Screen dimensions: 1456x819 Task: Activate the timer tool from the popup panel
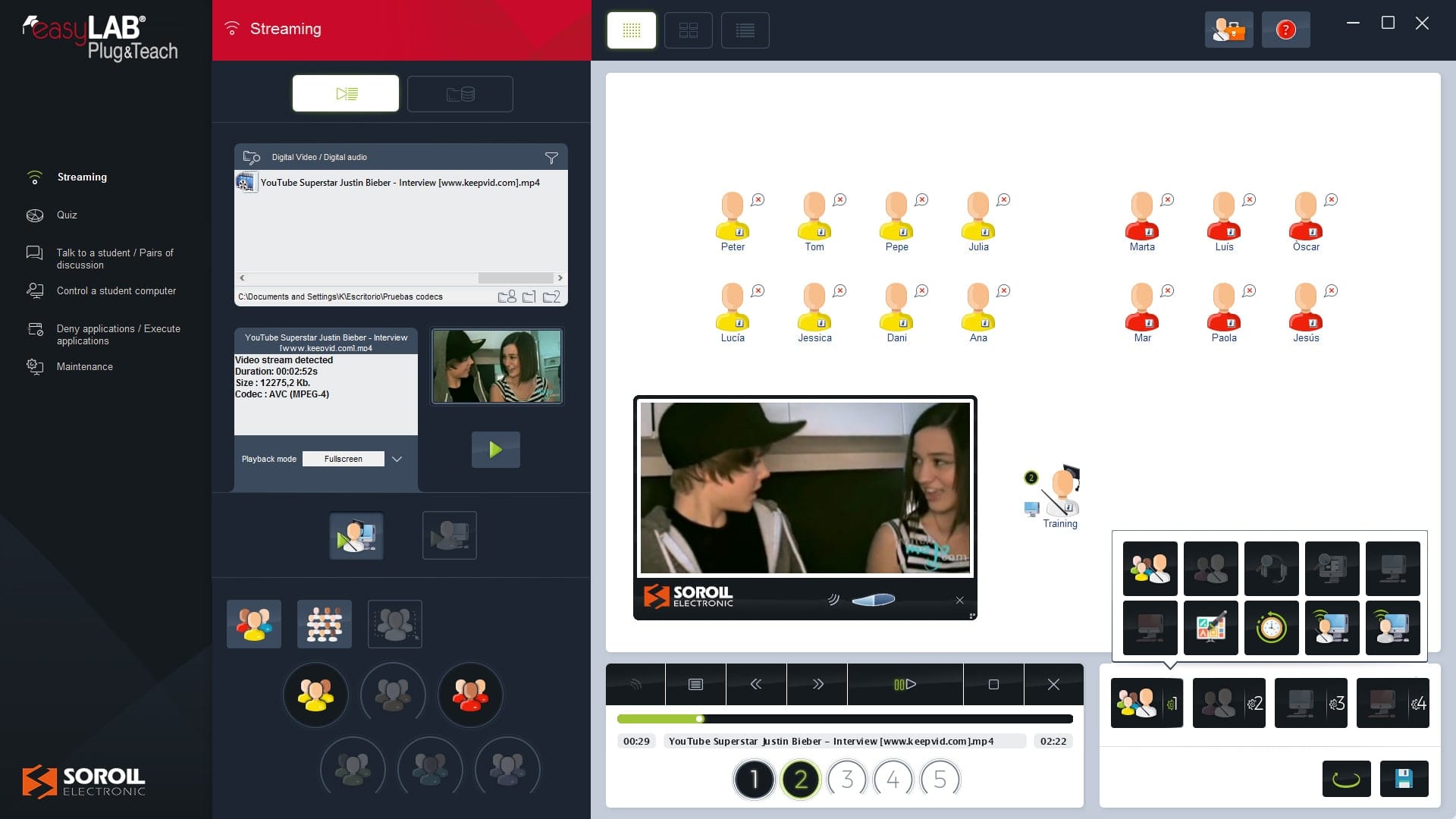click(1272, 628)
